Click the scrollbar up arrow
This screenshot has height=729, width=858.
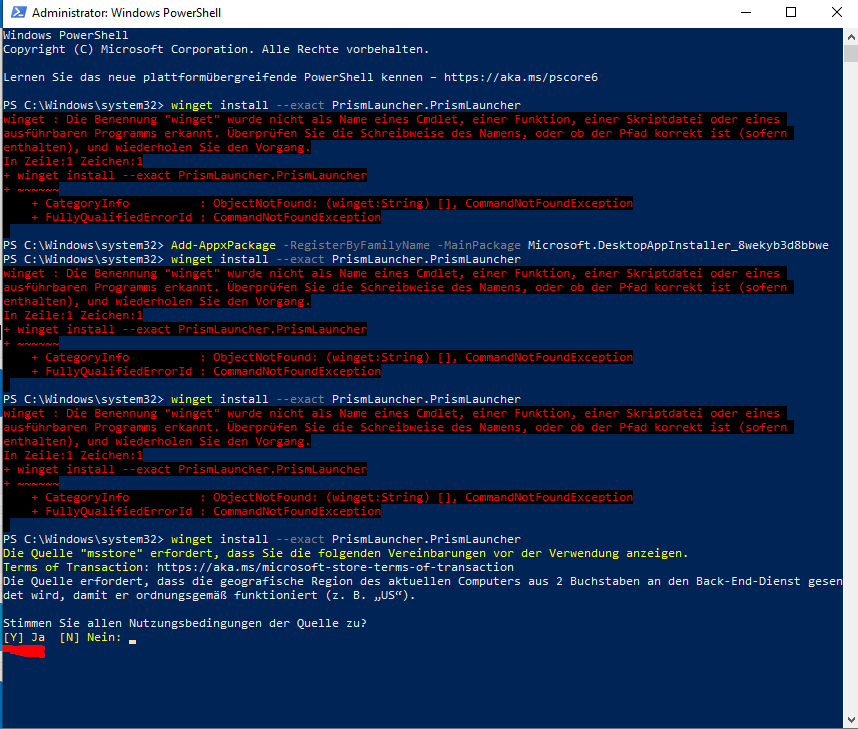[x=849, y=36]
